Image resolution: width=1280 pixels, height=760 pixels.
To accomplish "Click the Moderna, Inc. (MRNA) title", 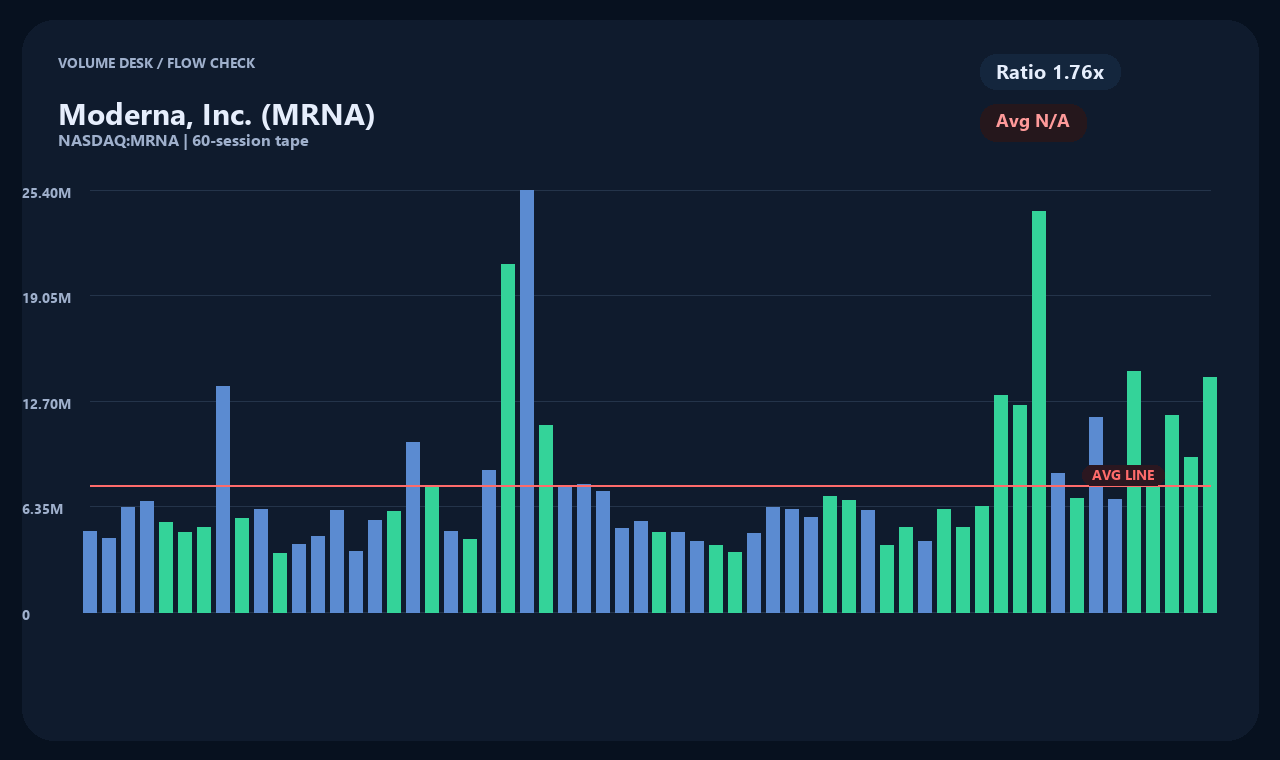I will coord(216,115).
